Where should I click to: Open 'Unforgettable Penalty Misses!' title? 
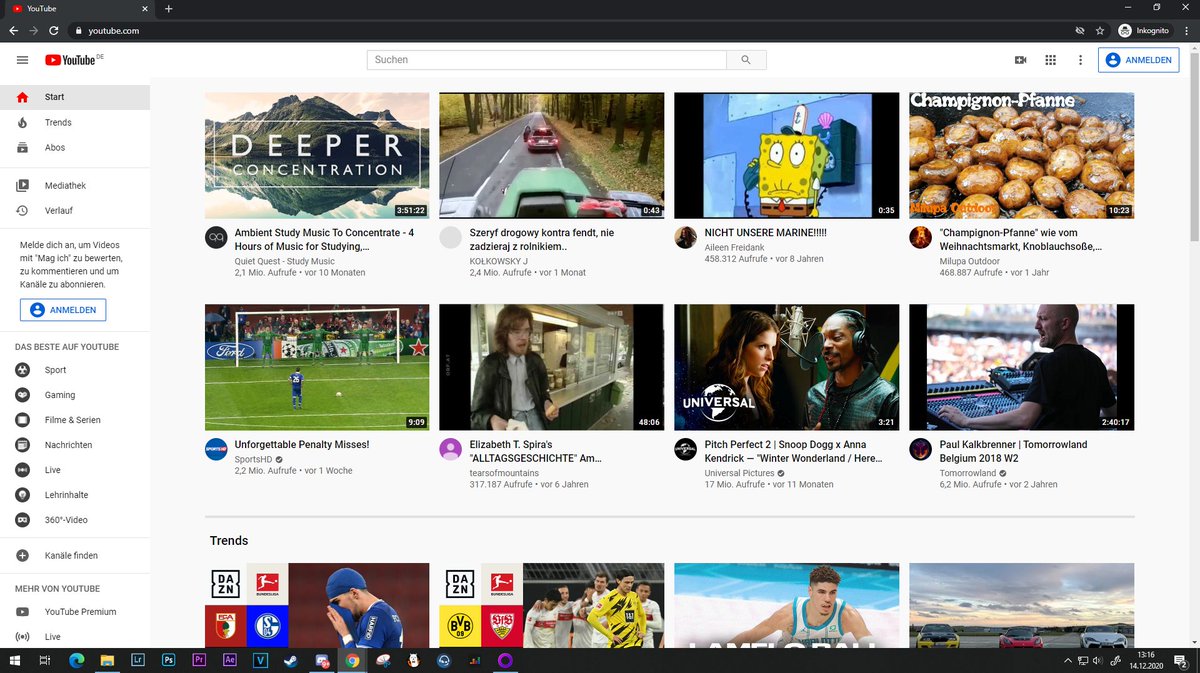[302, 444]
